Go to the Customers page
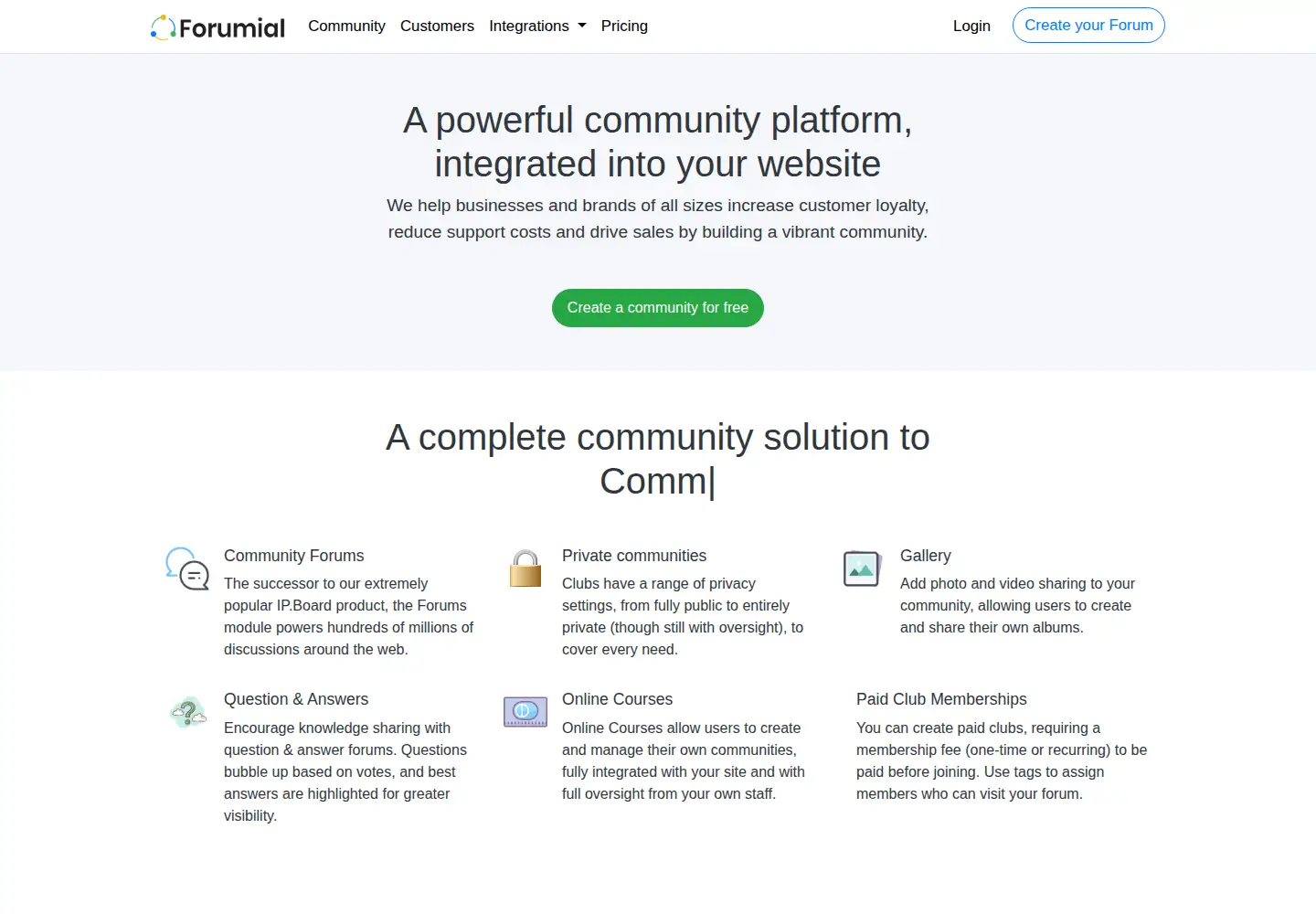The height and width of the screenshot is (914, 1316). coord(437,26)
